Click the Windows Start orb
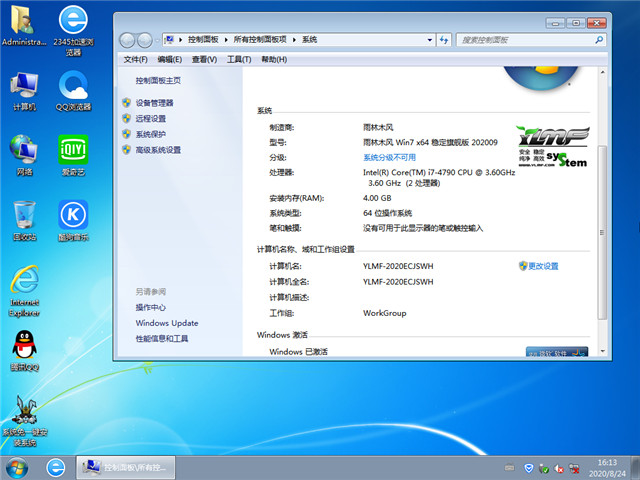 [x=17, y=468]
